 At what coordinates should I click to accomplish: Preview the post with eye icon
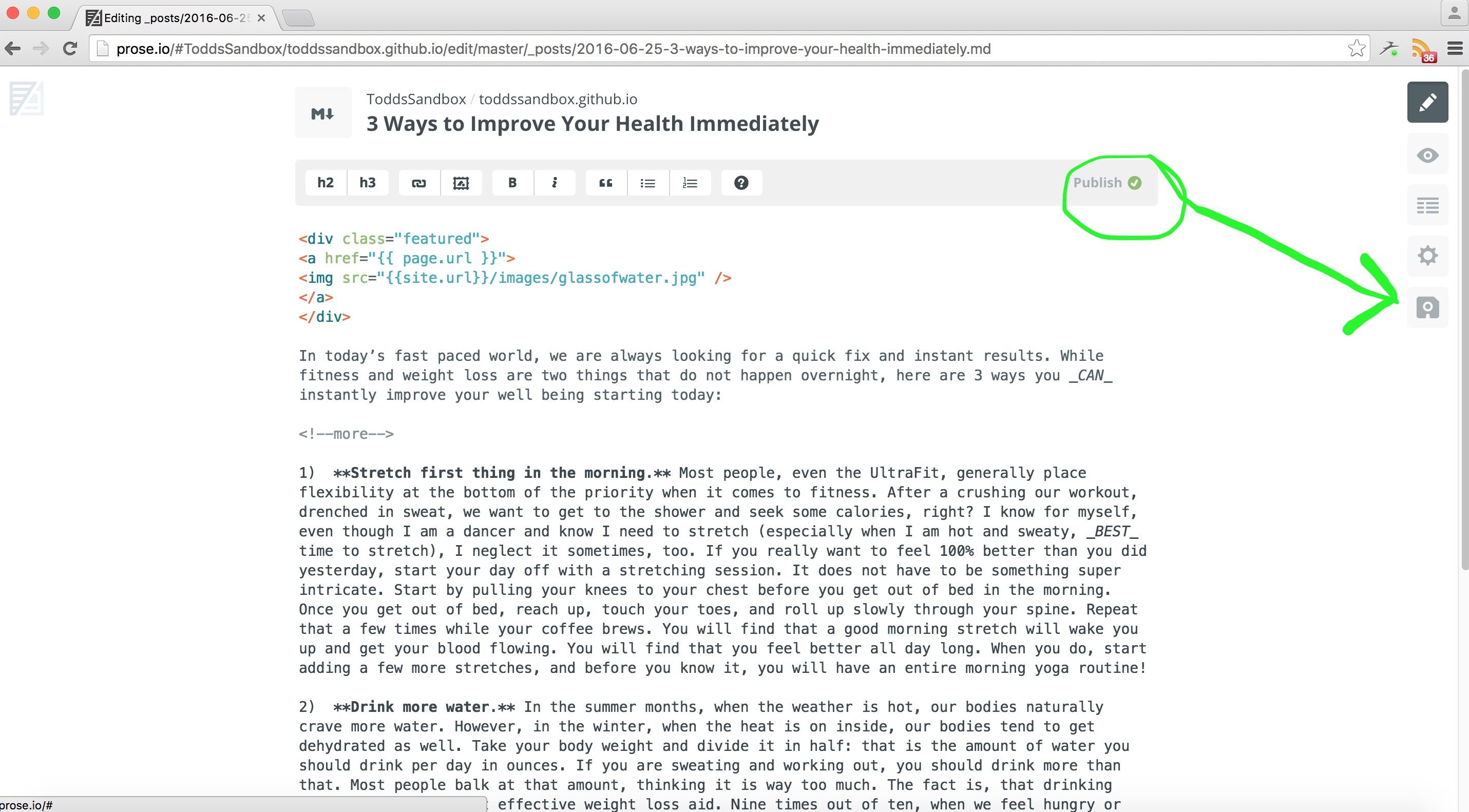point(1427,154)
